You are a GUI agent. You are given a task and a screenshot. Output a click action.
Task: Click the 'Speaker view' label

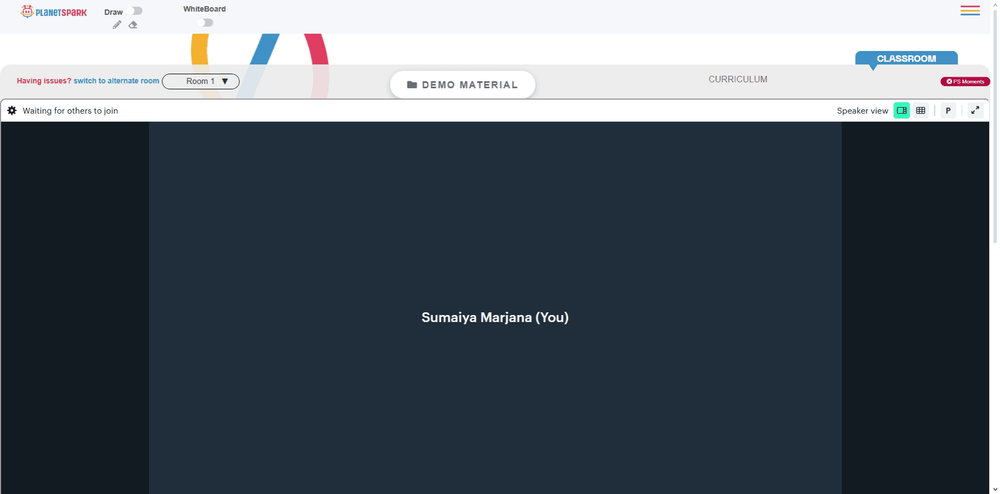(862, 111)
